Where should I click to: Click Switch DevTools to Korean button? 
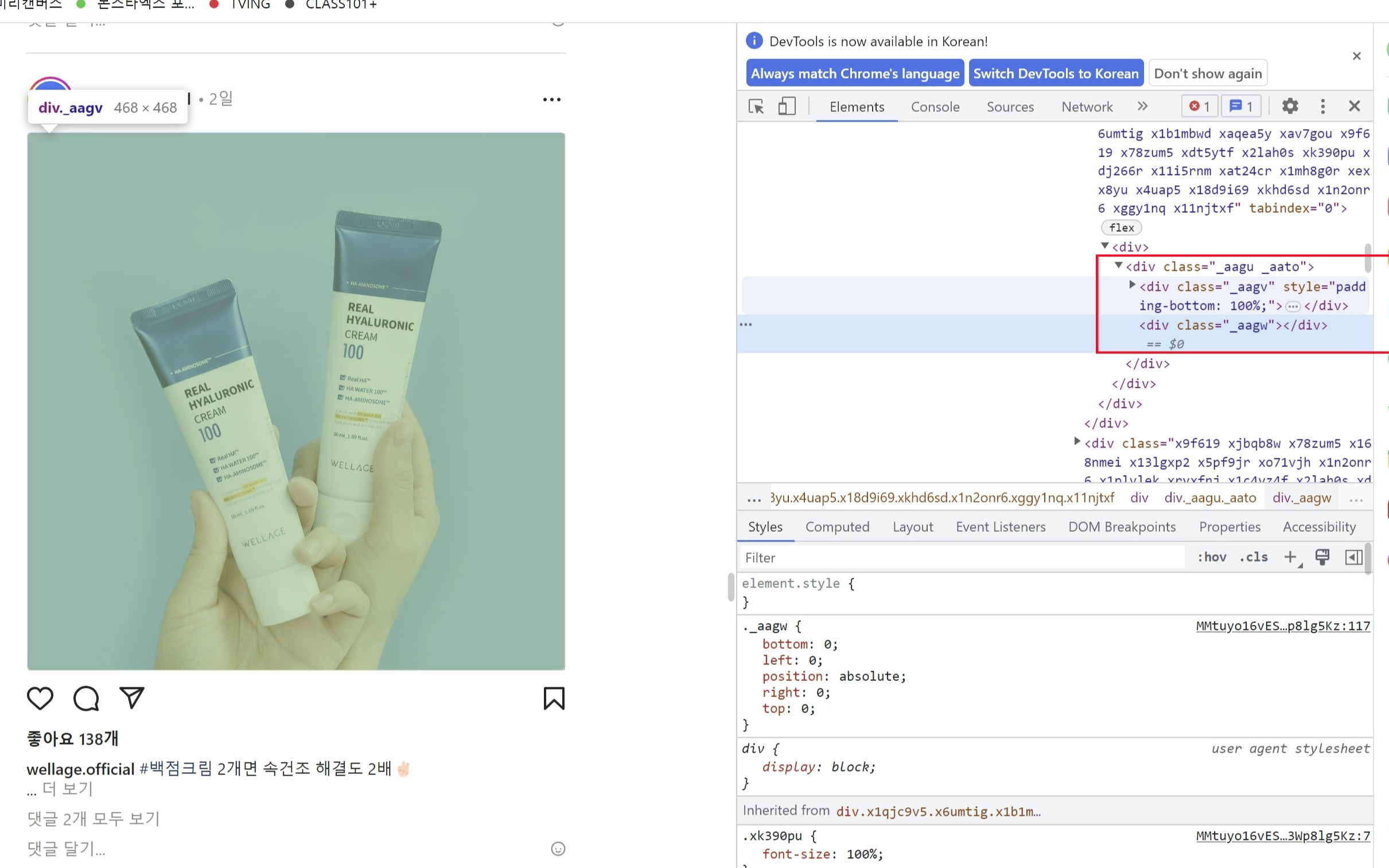click(x=1056, y=73)
